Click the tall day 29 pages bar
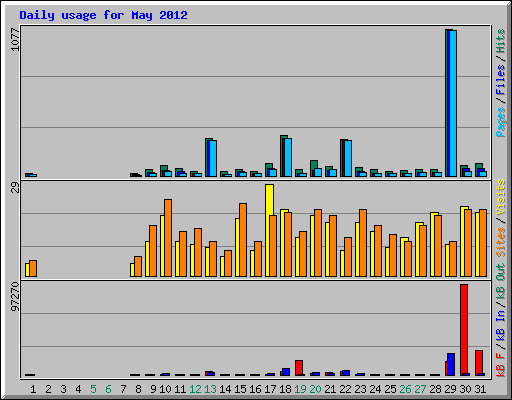512x400 pixels. (x=453, y=103)
